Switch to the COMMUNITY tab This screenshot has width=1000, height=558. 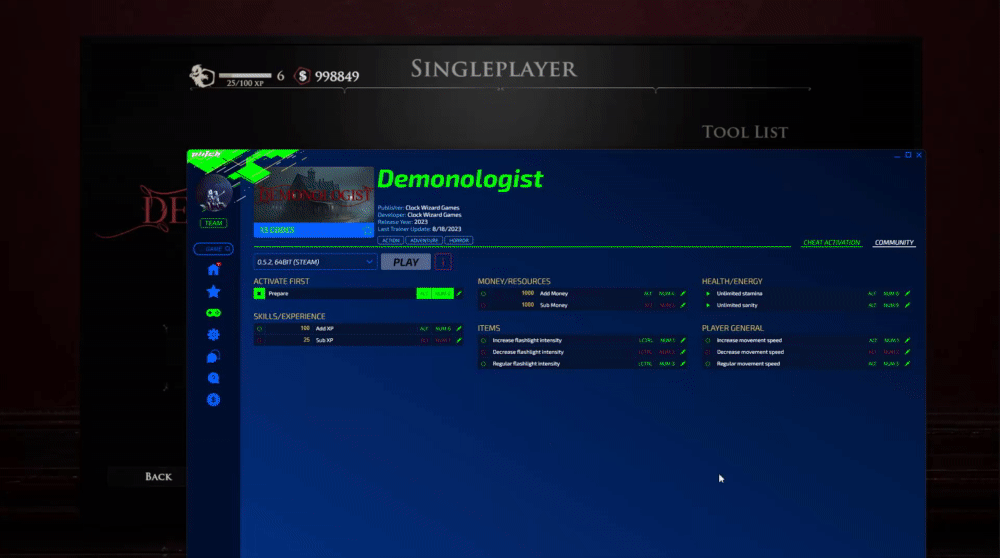click(894, 242)
